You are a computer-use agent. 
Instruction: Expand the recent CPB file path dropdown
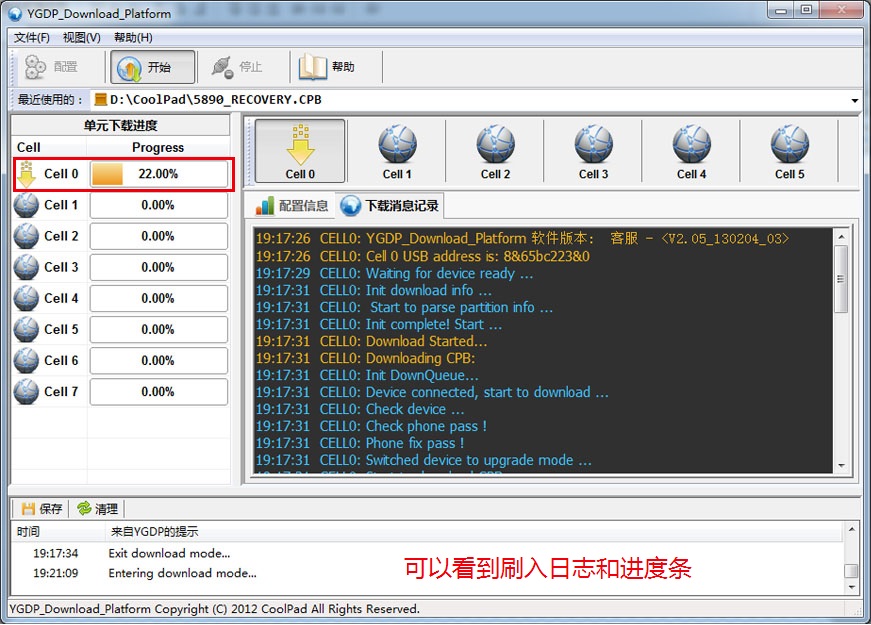854,101
